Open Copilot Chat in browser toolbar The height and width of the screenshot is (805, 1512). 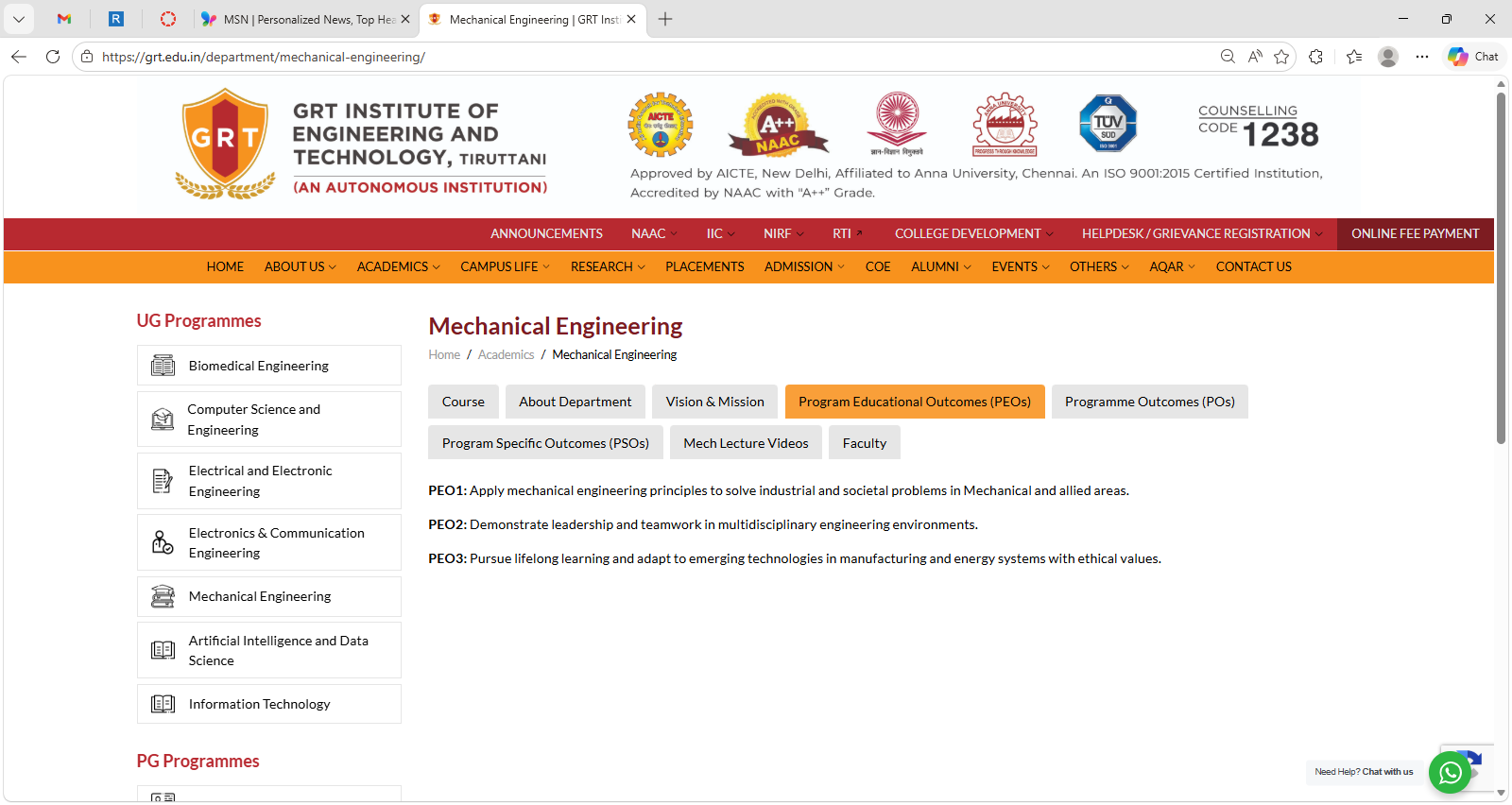pos(1473,57)
